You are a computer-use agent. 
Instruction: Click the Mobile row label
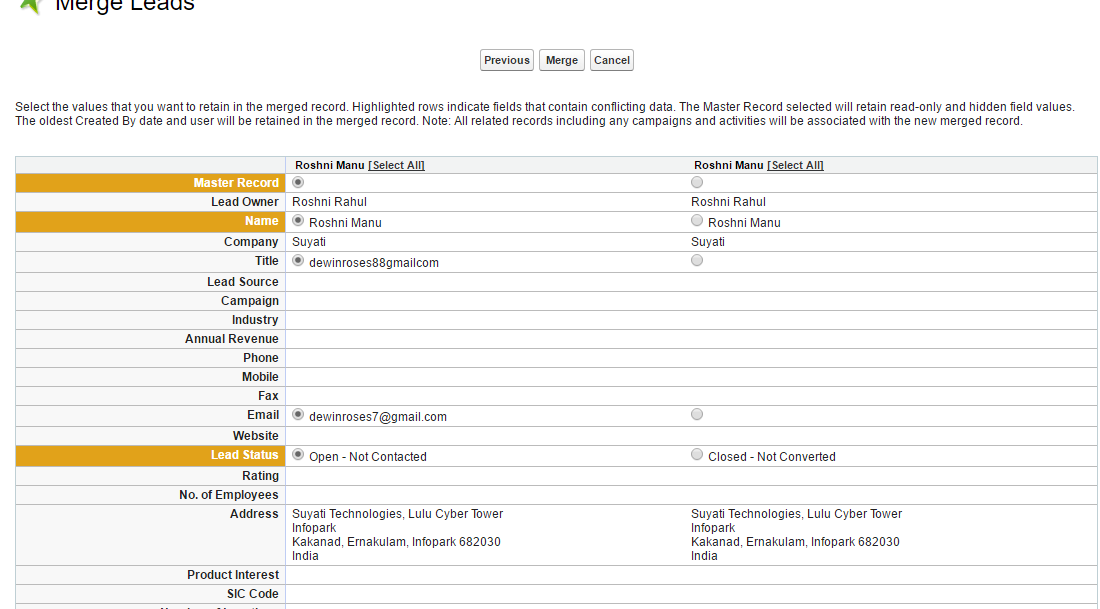pyautogui.click(x=260, y=377)
